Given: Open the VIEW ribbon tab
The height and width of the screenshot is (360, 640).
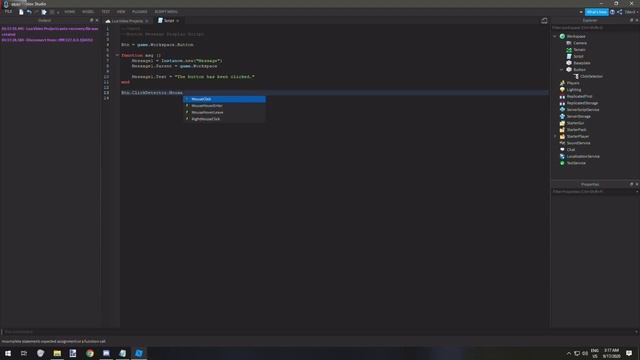Looking at the screenshot, I should point(121,12).
